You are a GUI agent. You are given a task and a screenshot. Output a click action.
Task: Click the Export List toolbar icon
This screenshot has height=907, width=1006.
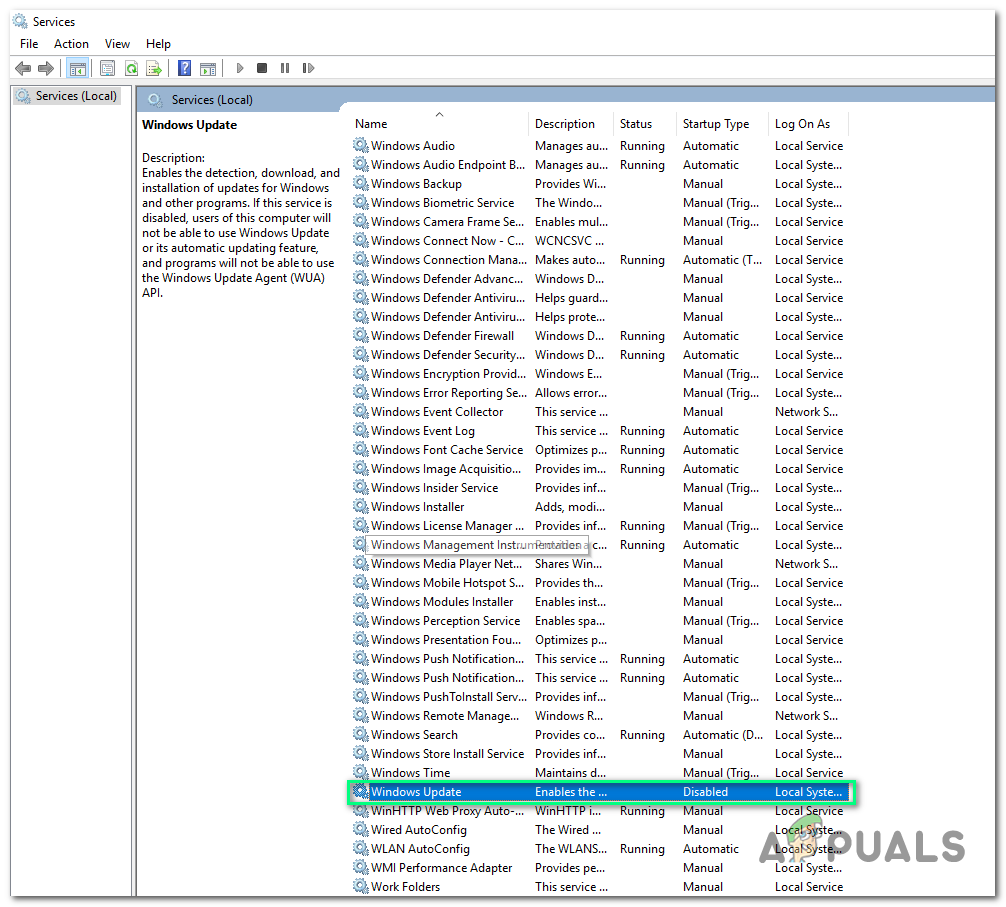154,68
